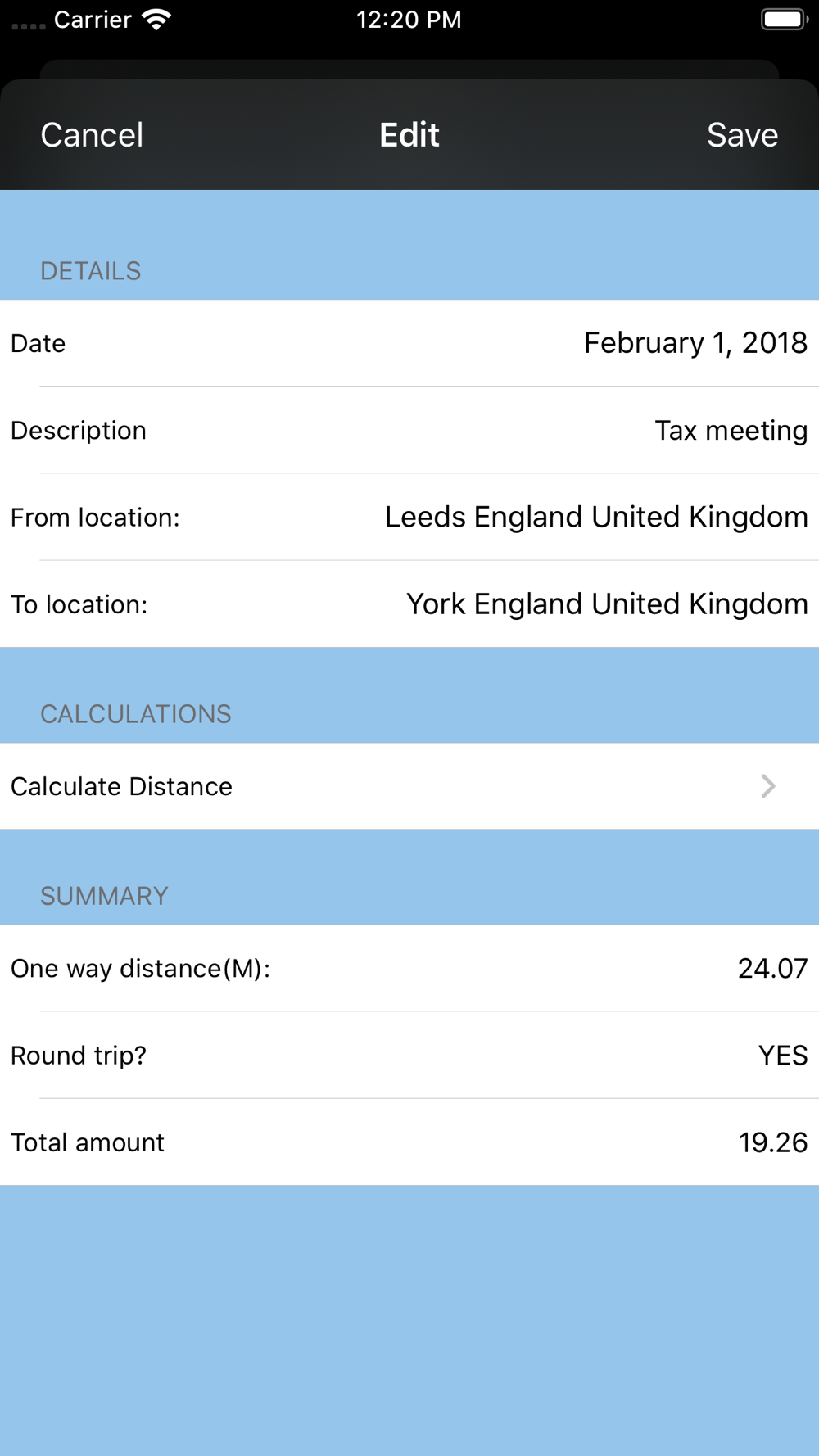Tap the Calculate Distance chevron arrow
The height and width of the screenshot is (1456, 819).
(767, 786)
